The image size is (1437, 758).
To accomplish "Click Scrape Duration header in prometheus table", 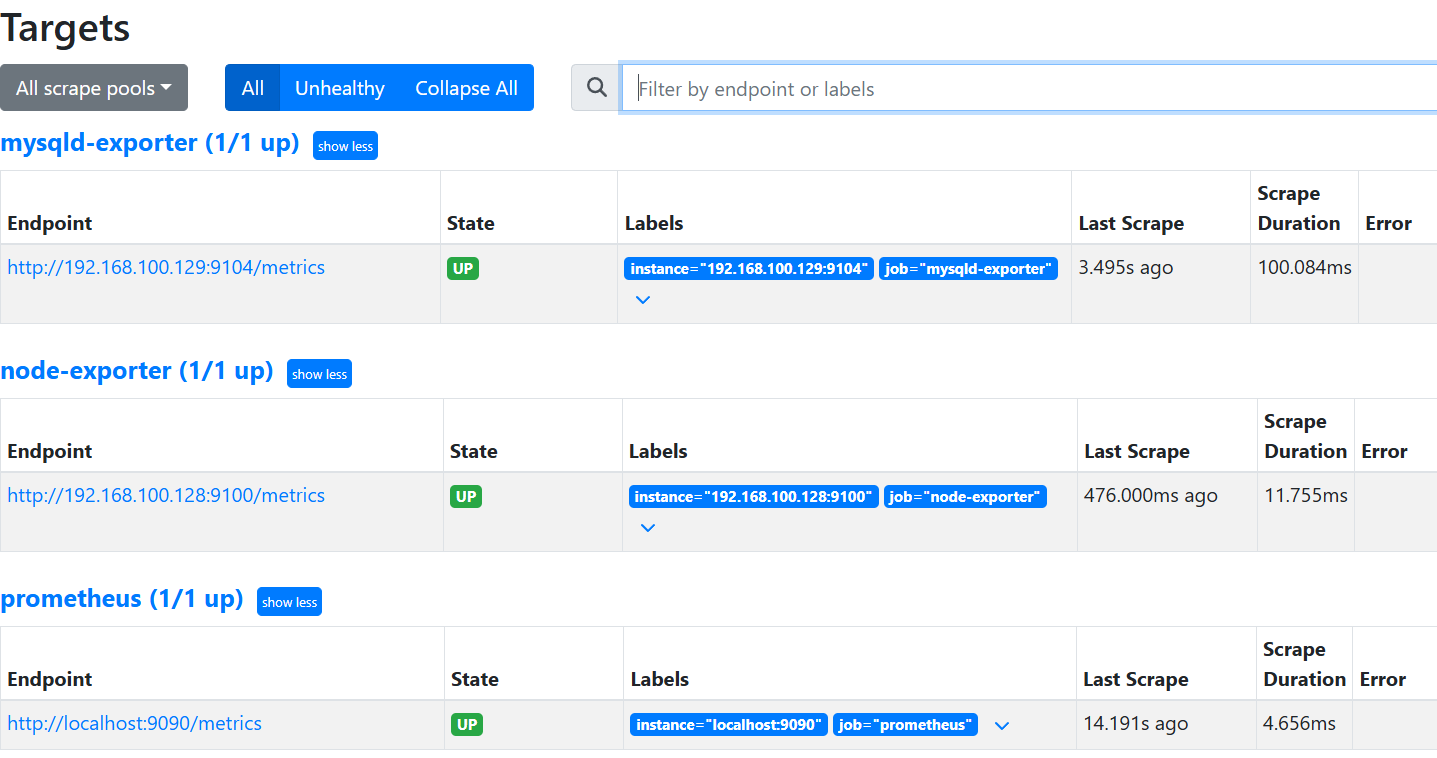I will tap(1304, 664).
